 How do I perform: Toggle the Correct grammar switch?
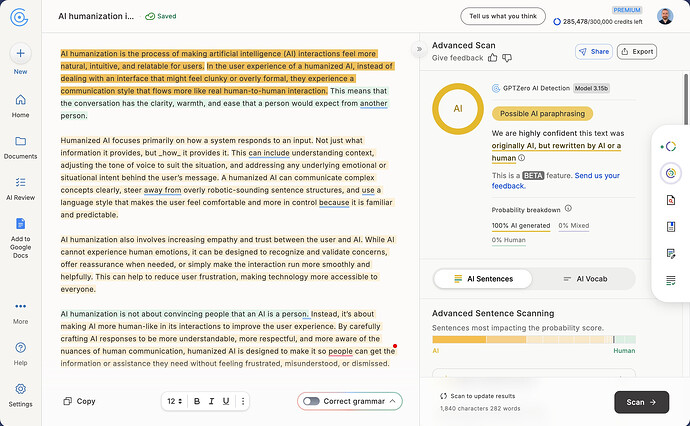[x=311, y=401]
